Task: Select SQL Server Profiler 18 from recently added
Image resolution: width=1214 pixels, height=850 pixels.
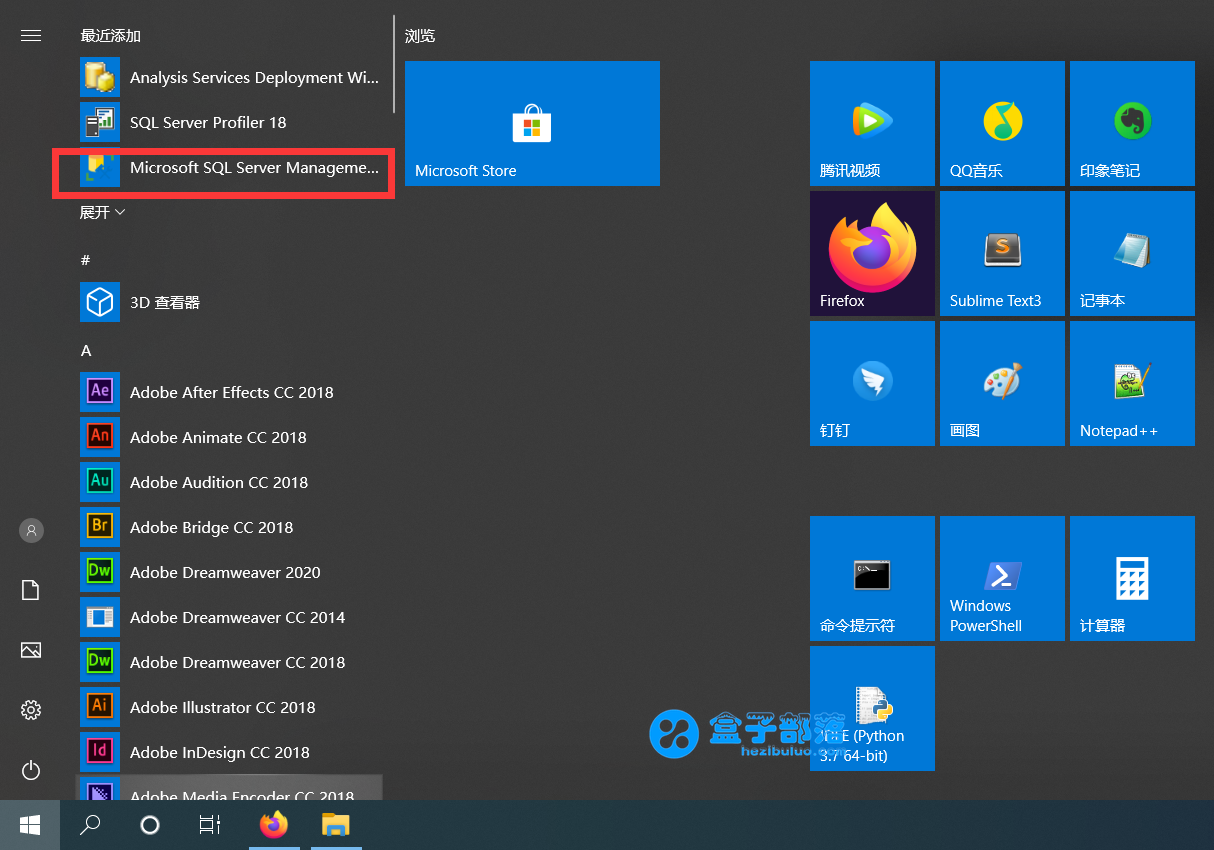Action: coord(207,122)
